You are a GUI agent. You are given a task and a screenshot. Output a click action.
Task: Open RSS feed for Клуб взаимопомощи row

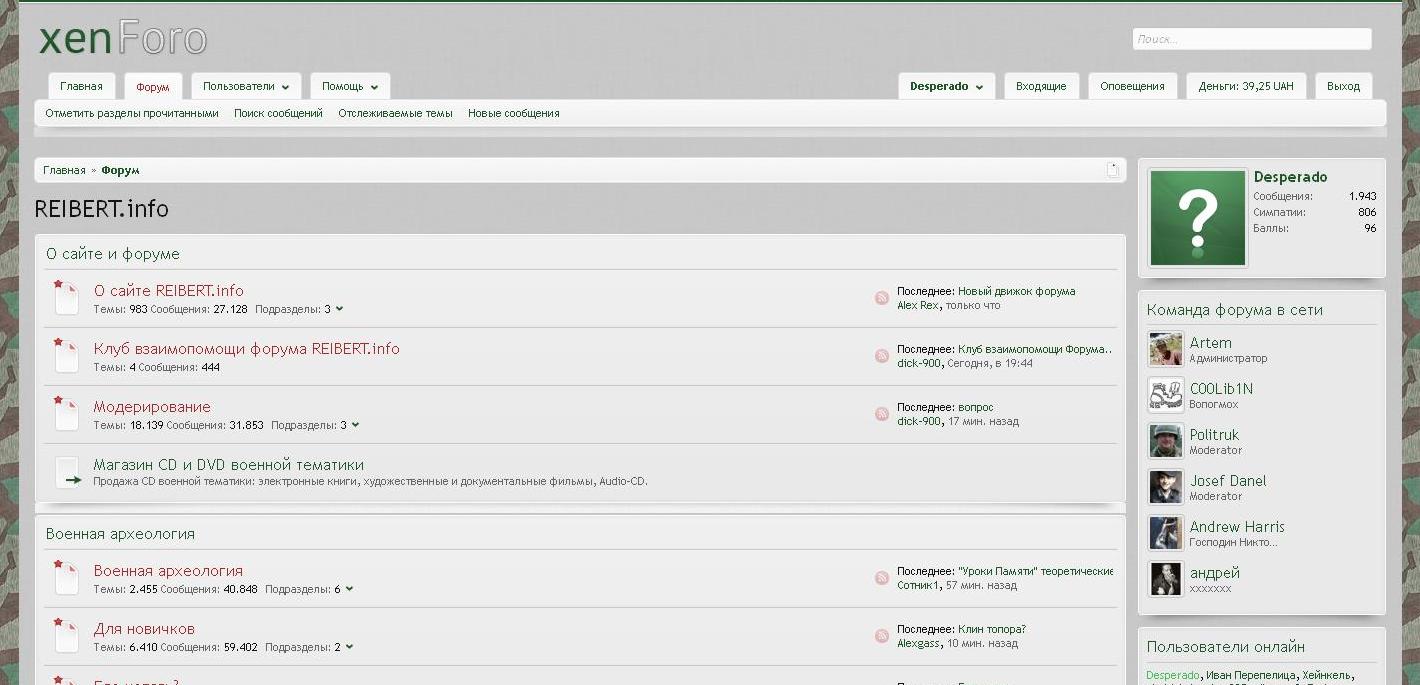(x=882, y=356)
